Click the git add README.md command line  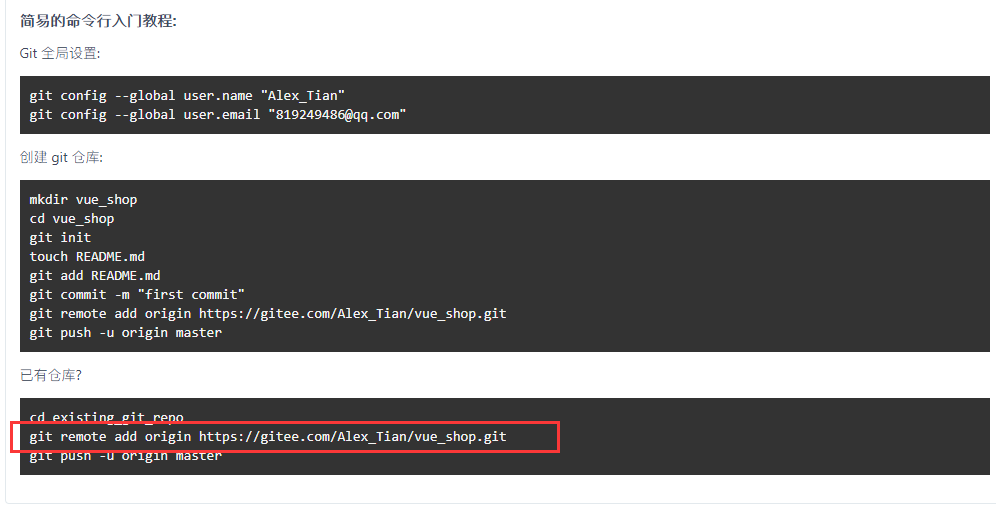point(95,276)
